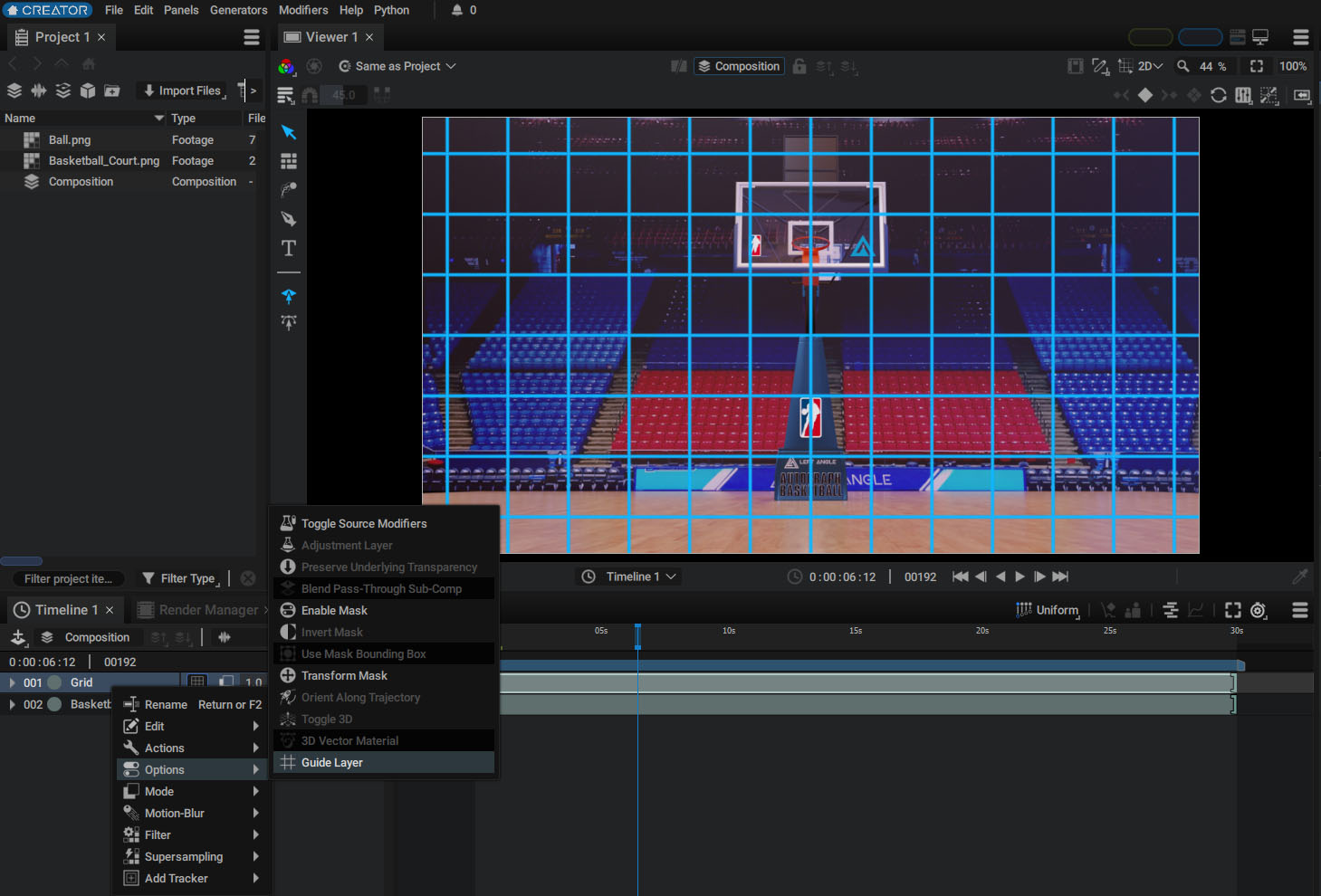Open the Generators menu
Image resolution: width=1321 pixels, height=896 pixels.
[x=239, y=10]
